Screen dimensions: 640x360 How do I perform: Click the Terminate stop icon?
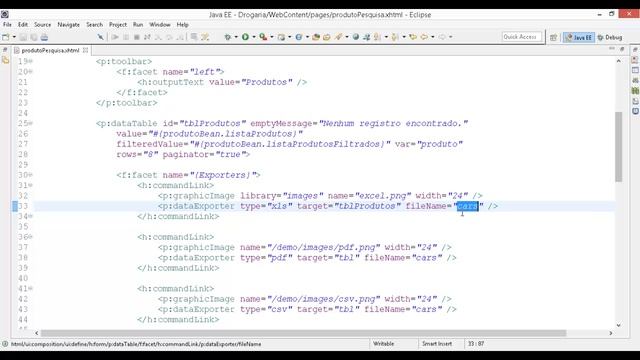137,37
